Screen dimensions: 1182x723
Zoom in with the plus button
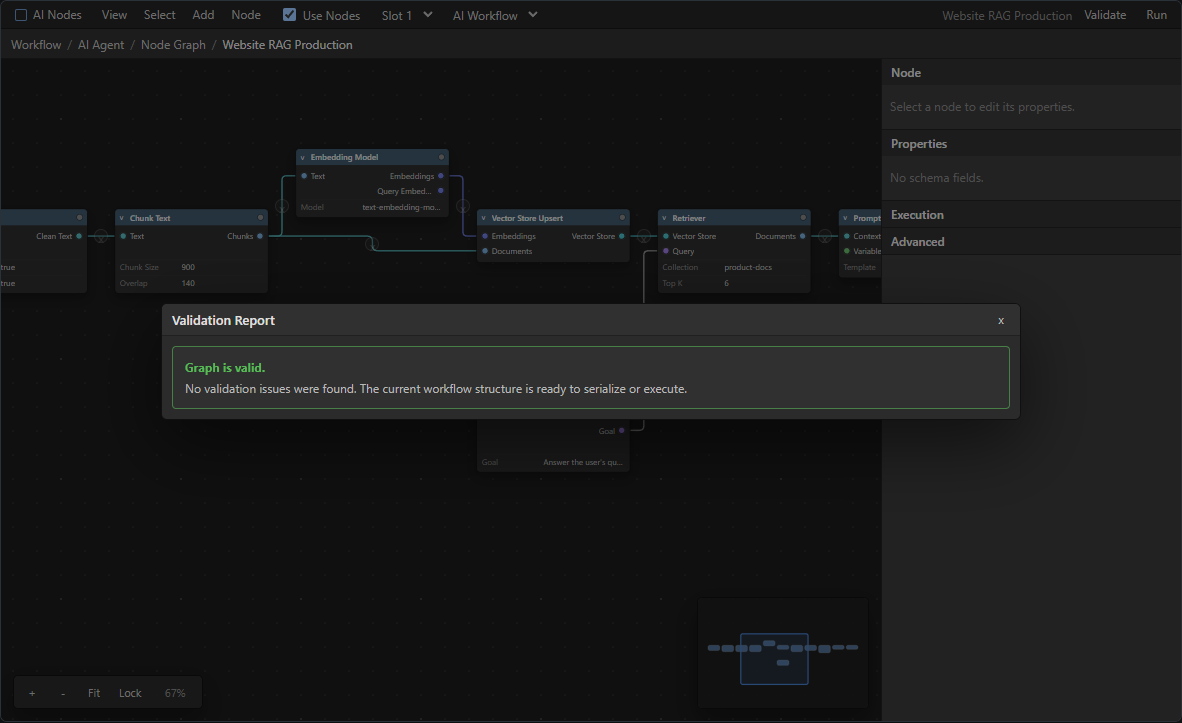pyautogui.click(x=32, y=693)
